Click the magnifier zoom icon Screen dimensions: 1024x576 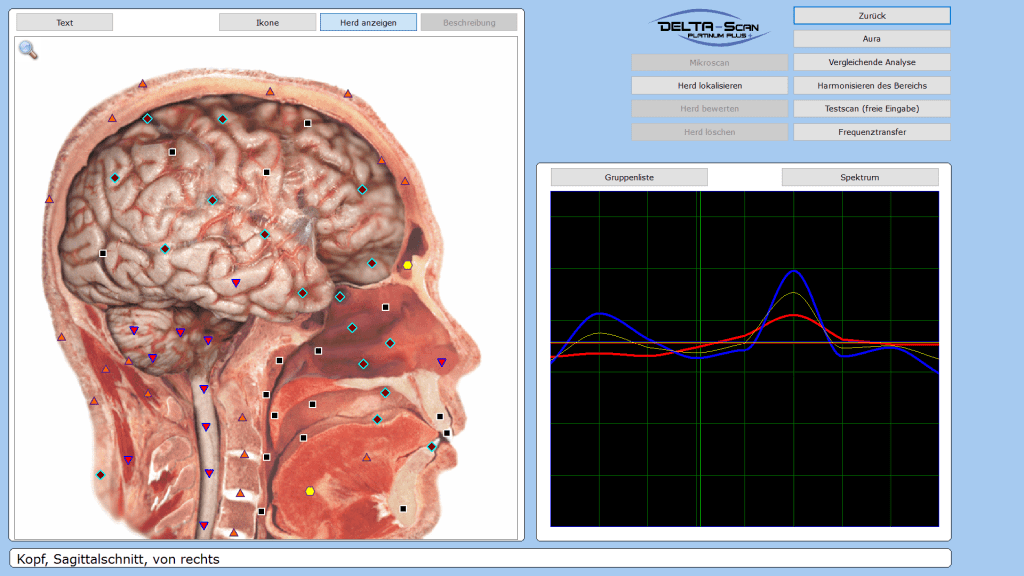point(28,50)
